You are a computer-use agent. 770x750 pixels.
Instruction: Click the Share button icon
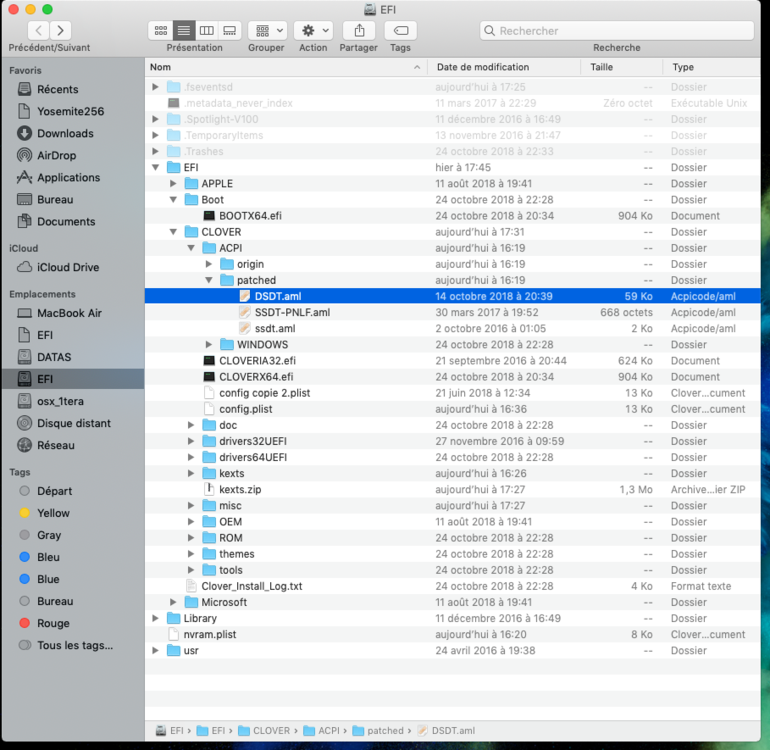(x=358, y=31)
